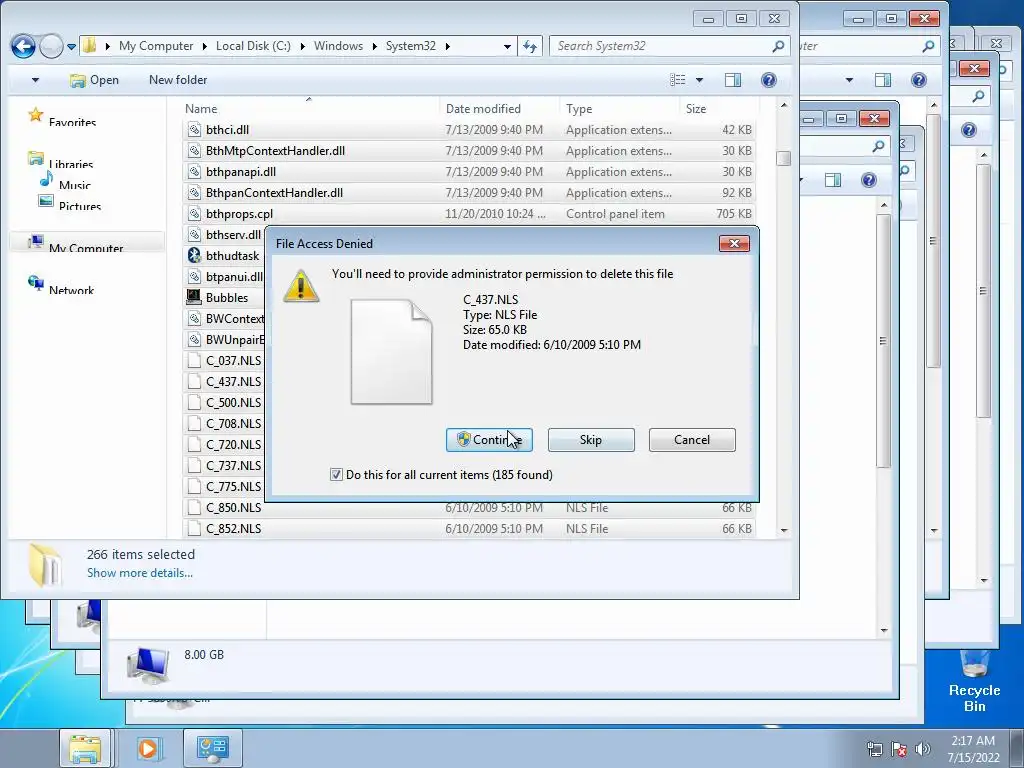The height and width of the screenshot is (768, 1024).
Task: Click My Computer in the address bar
Action: (156, 46)
